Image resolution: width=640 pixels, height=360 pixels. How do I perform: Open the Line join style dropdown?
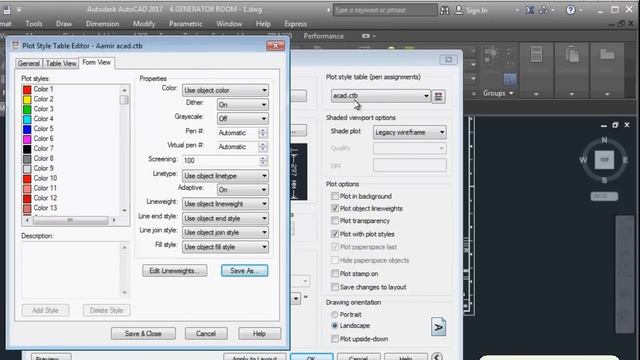(x=225, y=233)
